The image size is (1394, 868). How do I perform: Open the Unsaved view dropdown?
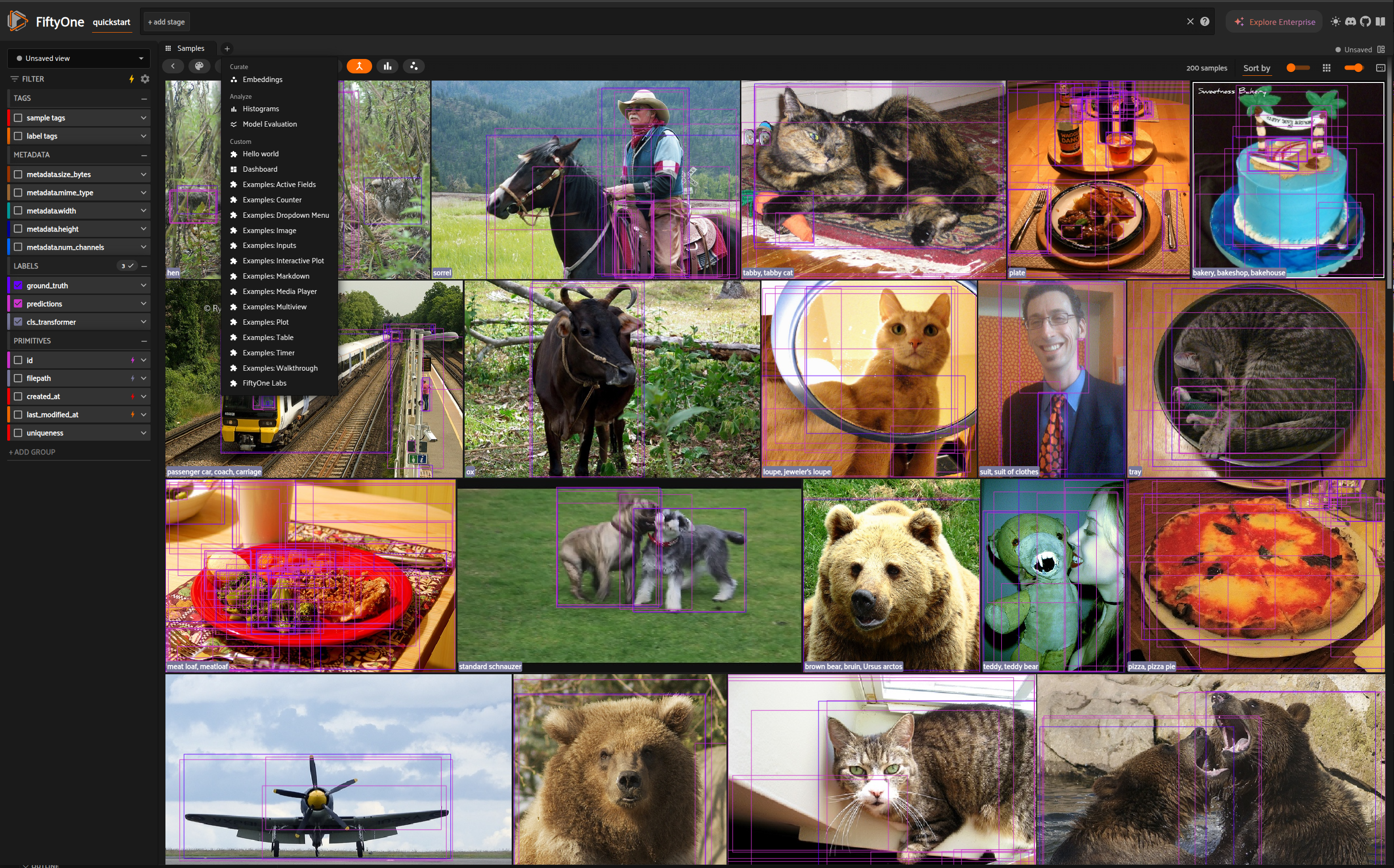(x=79, y=59)
